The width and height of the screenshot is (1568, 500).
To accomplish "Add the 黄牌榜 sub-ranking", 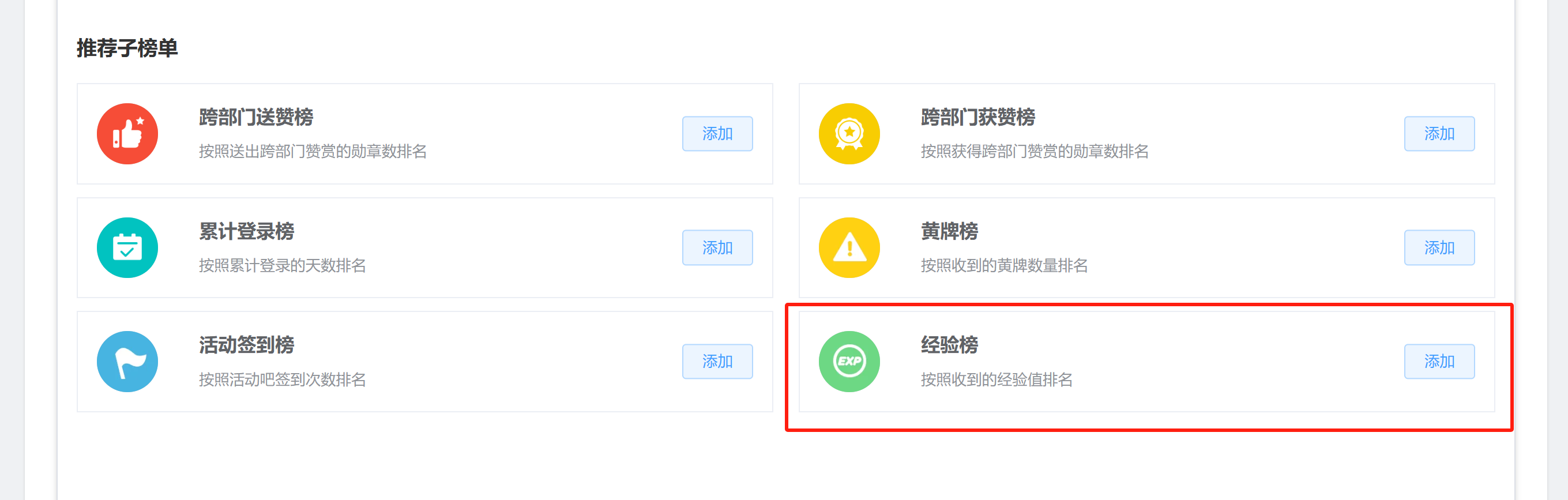I will pos(1439,247).
